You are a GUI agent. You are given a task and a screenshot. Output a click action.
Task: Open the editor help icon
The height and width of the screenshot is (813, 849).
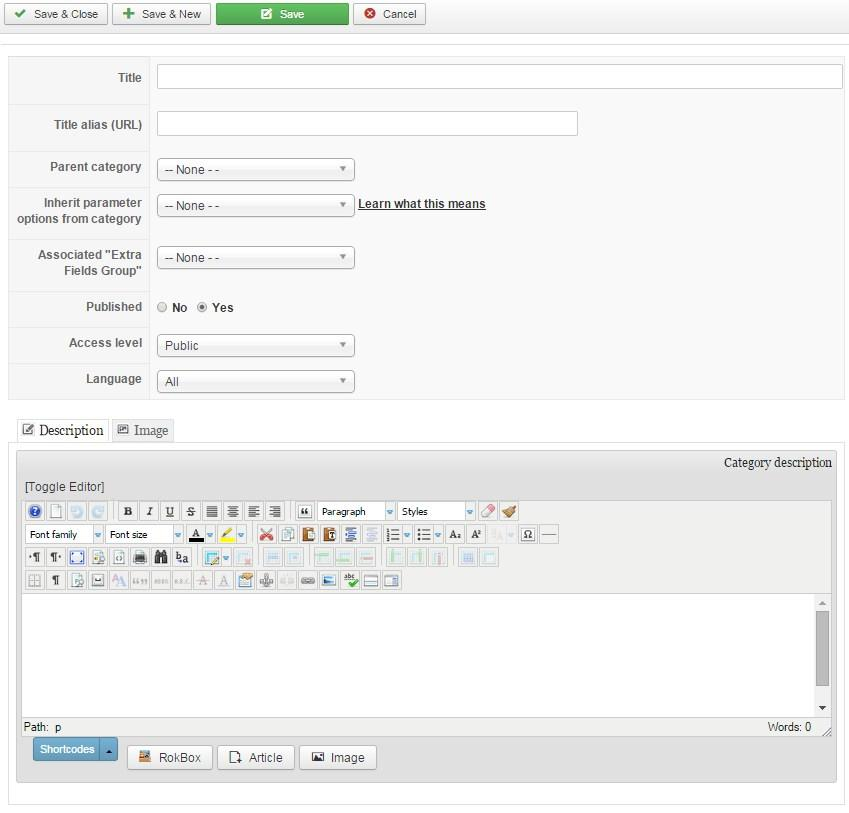tap(35, 512)
